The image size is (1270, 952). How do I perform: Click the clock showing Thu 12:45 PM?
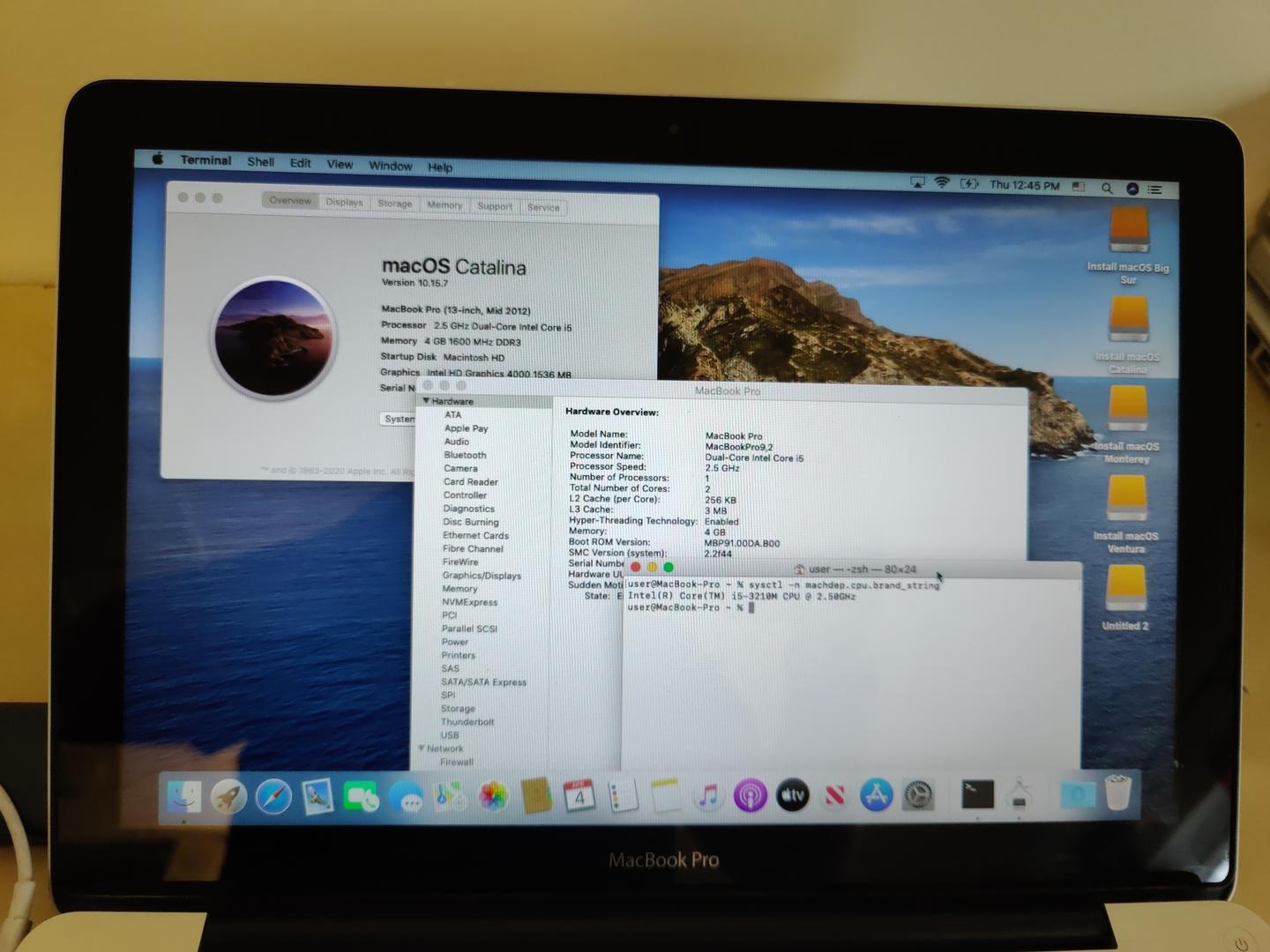[x=1024, y=185]
